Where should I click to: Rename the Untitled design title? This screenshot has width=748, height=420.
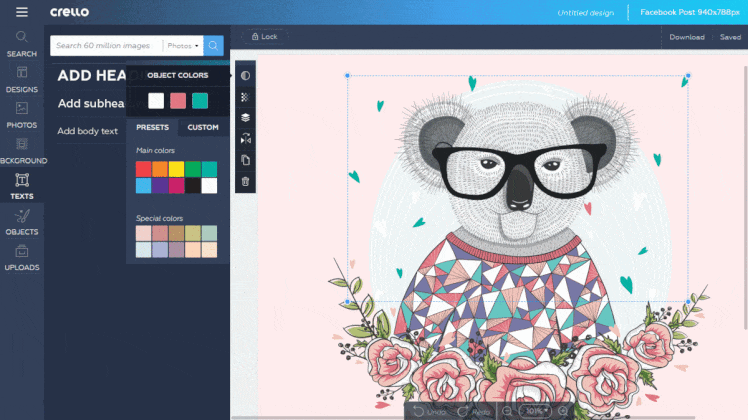click(585, 13)
